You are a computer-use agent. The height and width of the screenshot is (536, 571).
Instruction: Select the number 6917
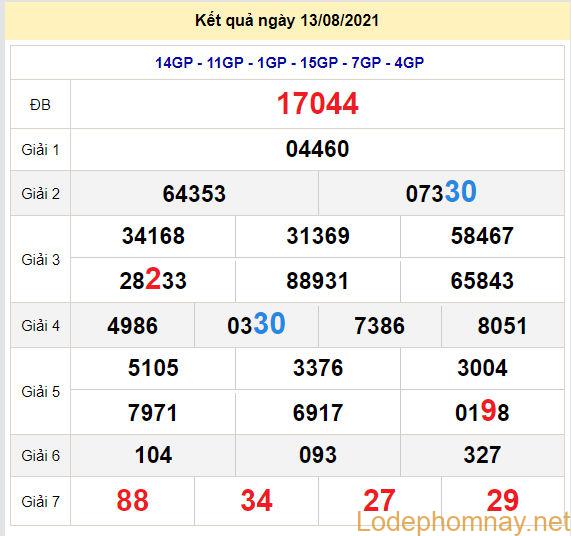click(x=318, y=413)
